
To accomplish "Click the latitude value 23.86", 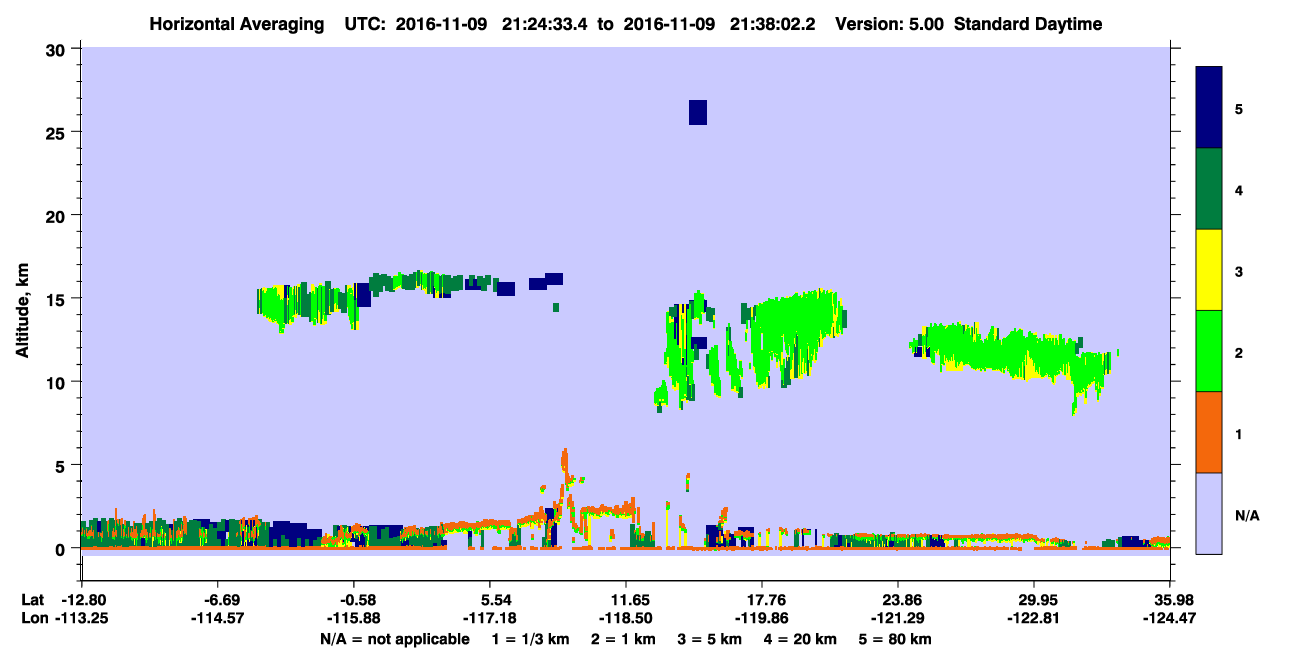I will [x=898, y=600].
